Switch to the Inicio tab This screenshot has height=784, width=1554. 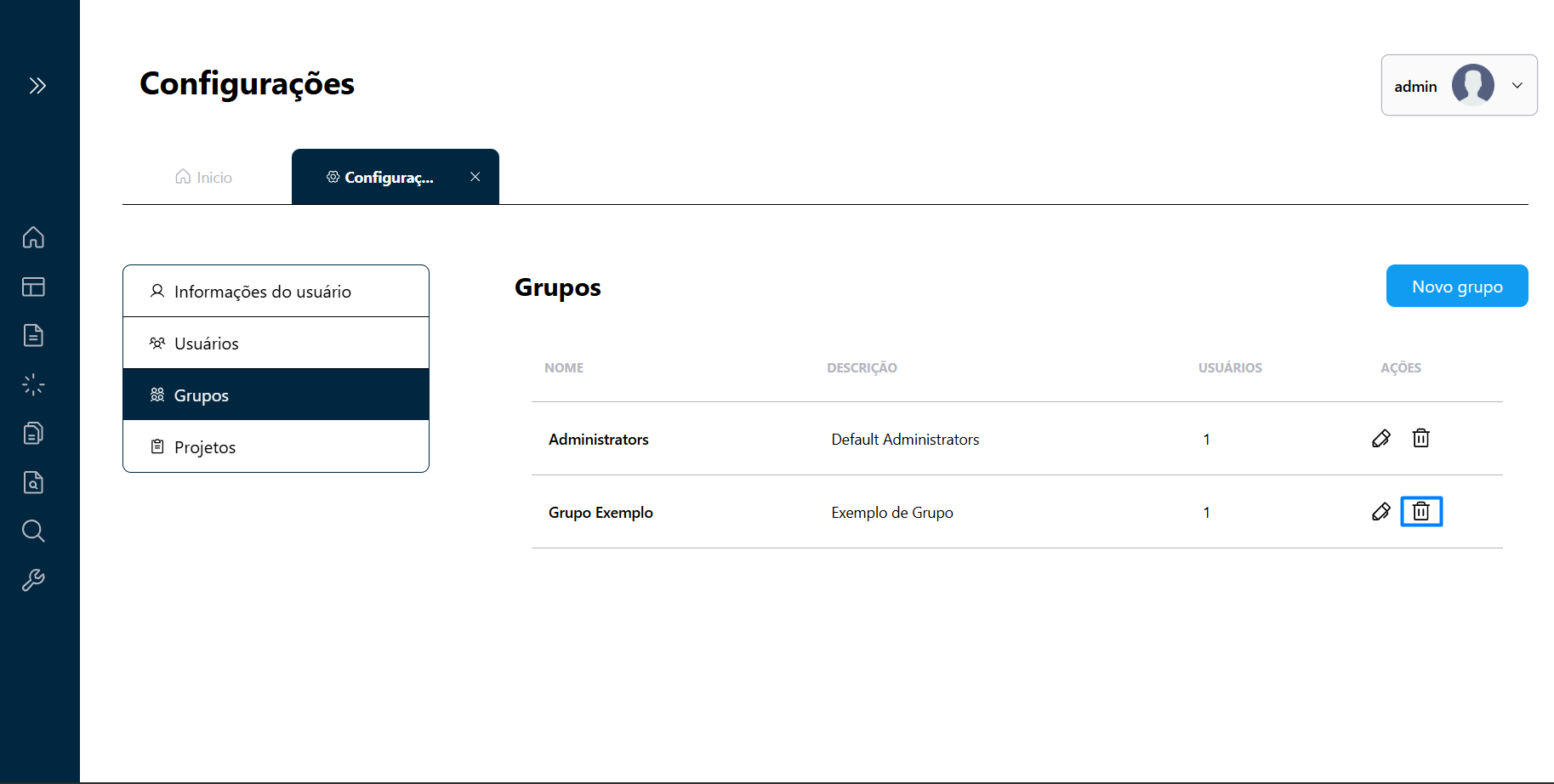[x=202, y=176]
